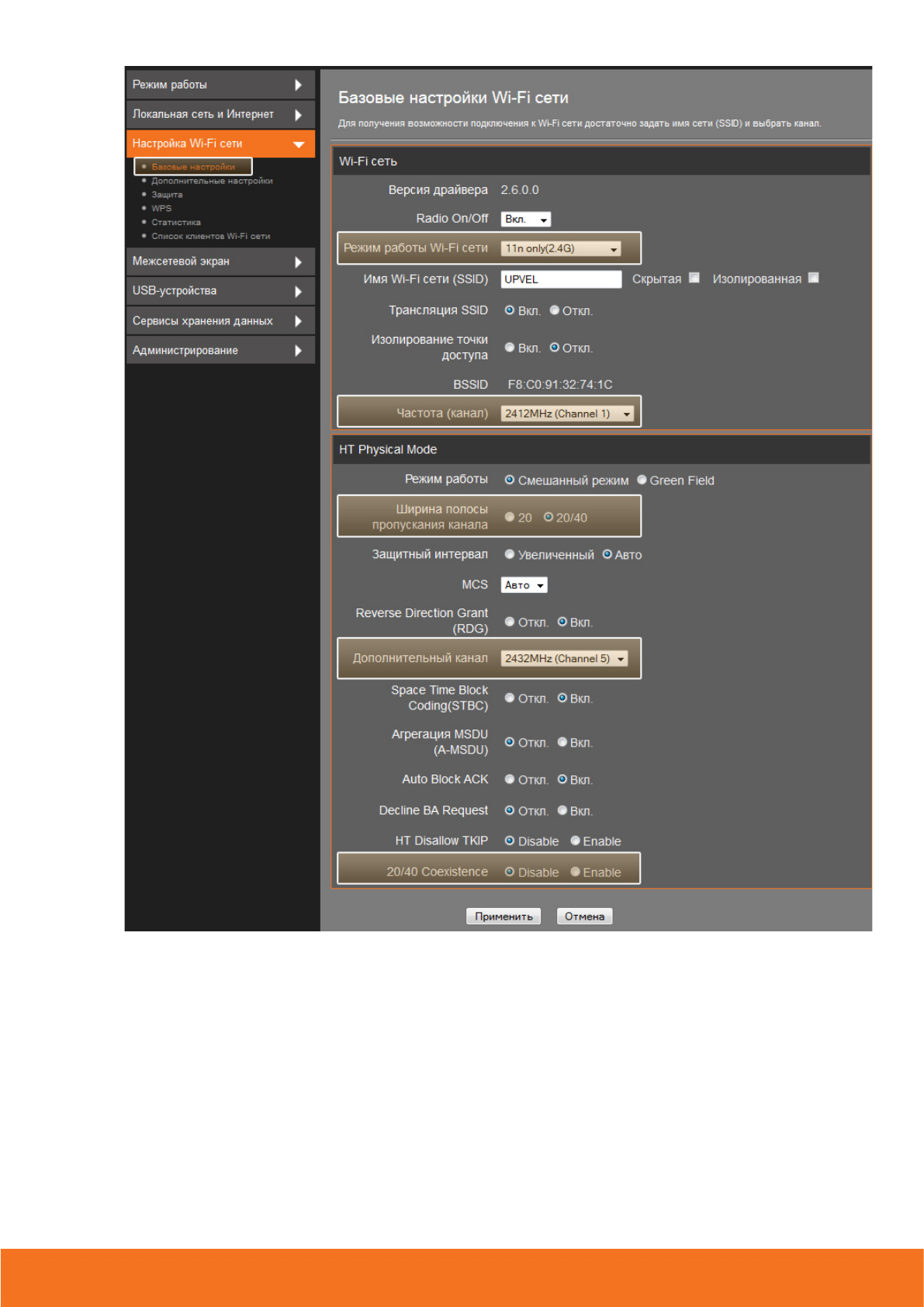924x1307 pixels.
Task: Select Green Field operating mode
Action: pyautogui.click(x=642, y=480)
